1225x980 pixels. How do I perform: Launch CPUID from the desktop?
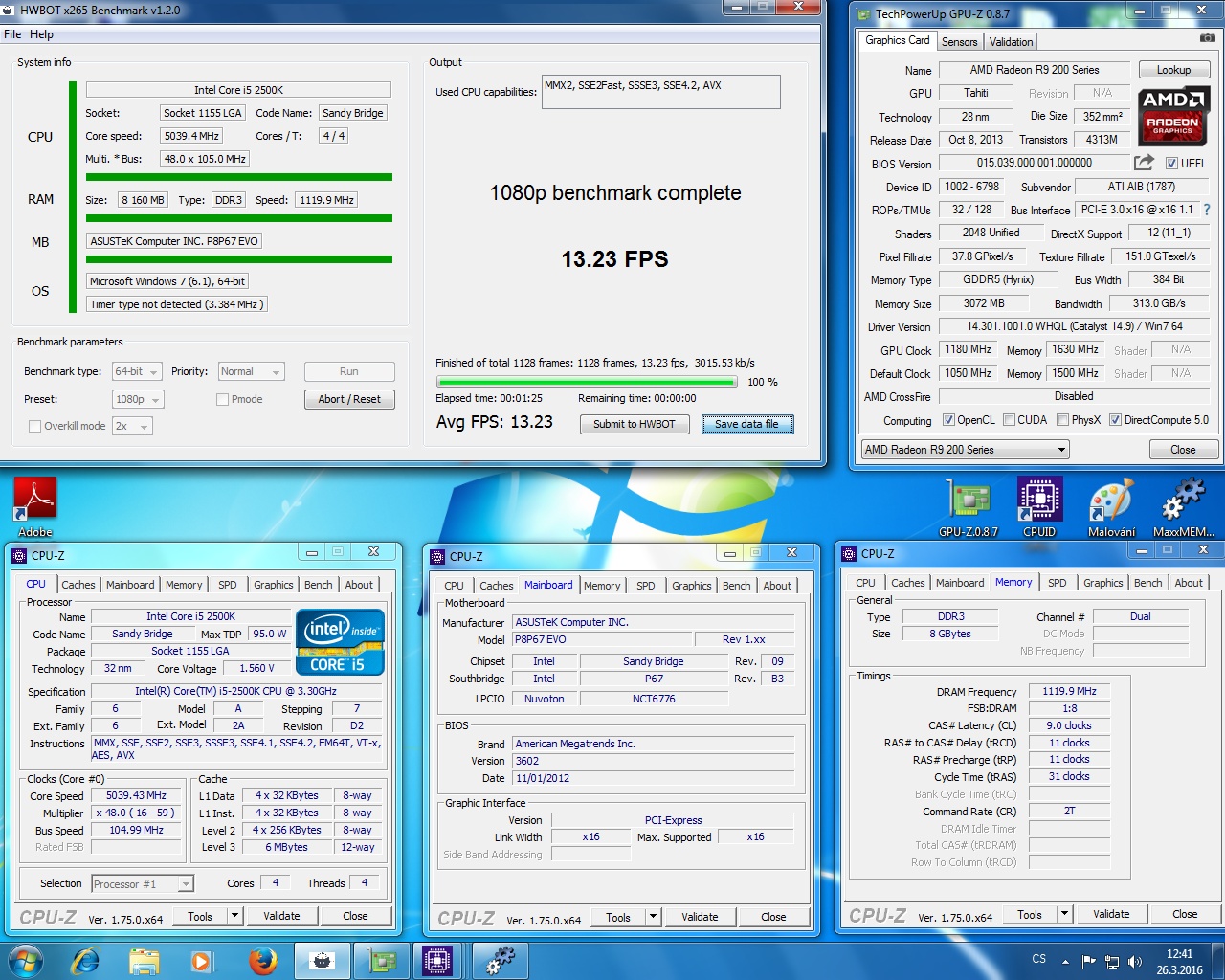(x=1039, y=507)
